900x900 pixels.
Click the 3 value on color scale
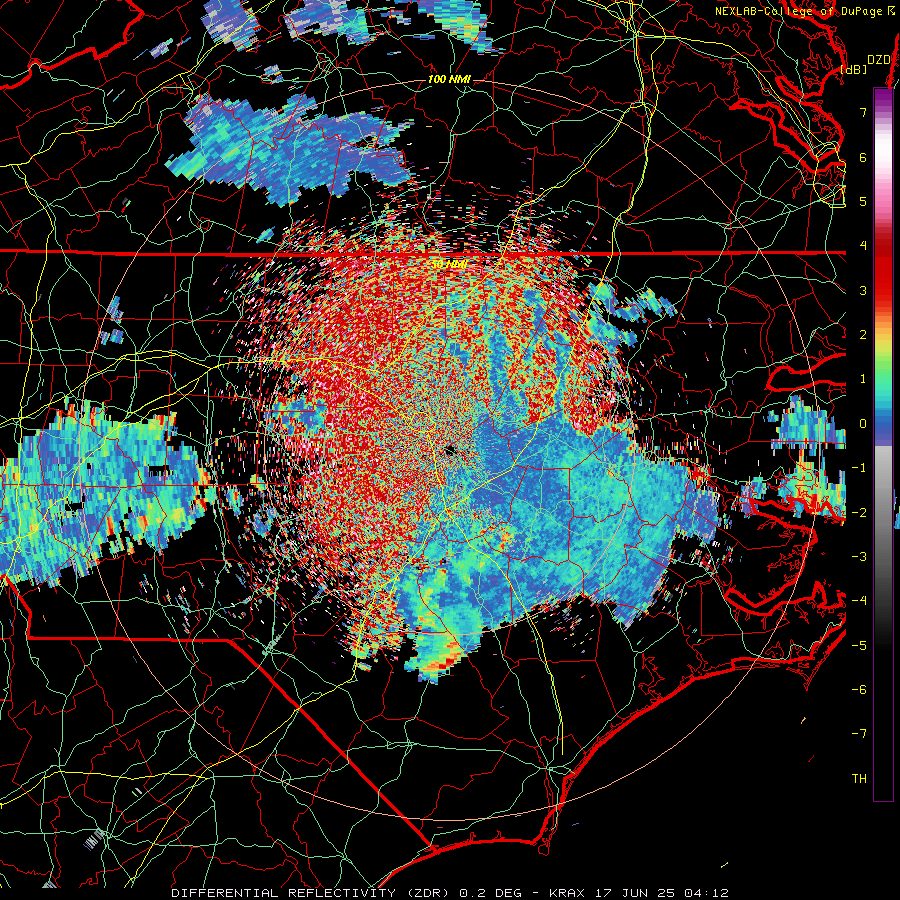[x=863, y=290]
